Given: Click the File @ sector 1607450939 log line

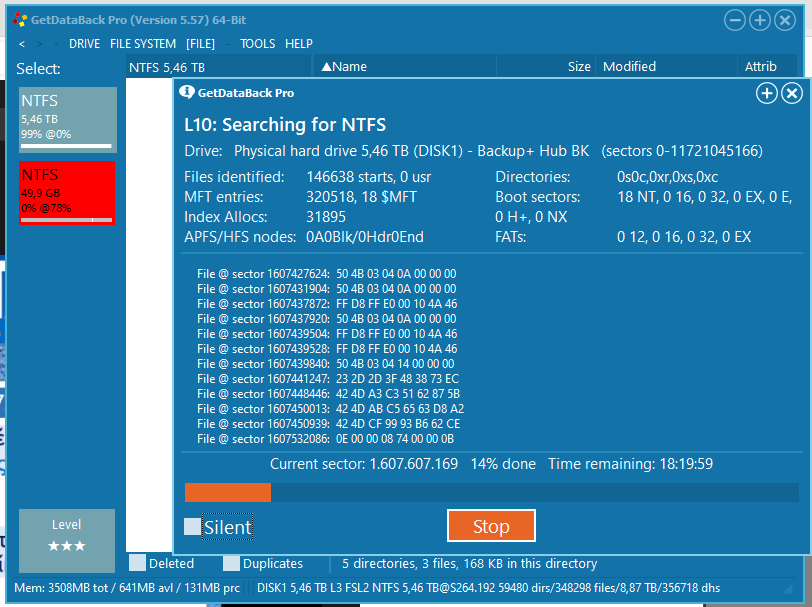Looking at the screenshot, I should click(x=328, y=424).
